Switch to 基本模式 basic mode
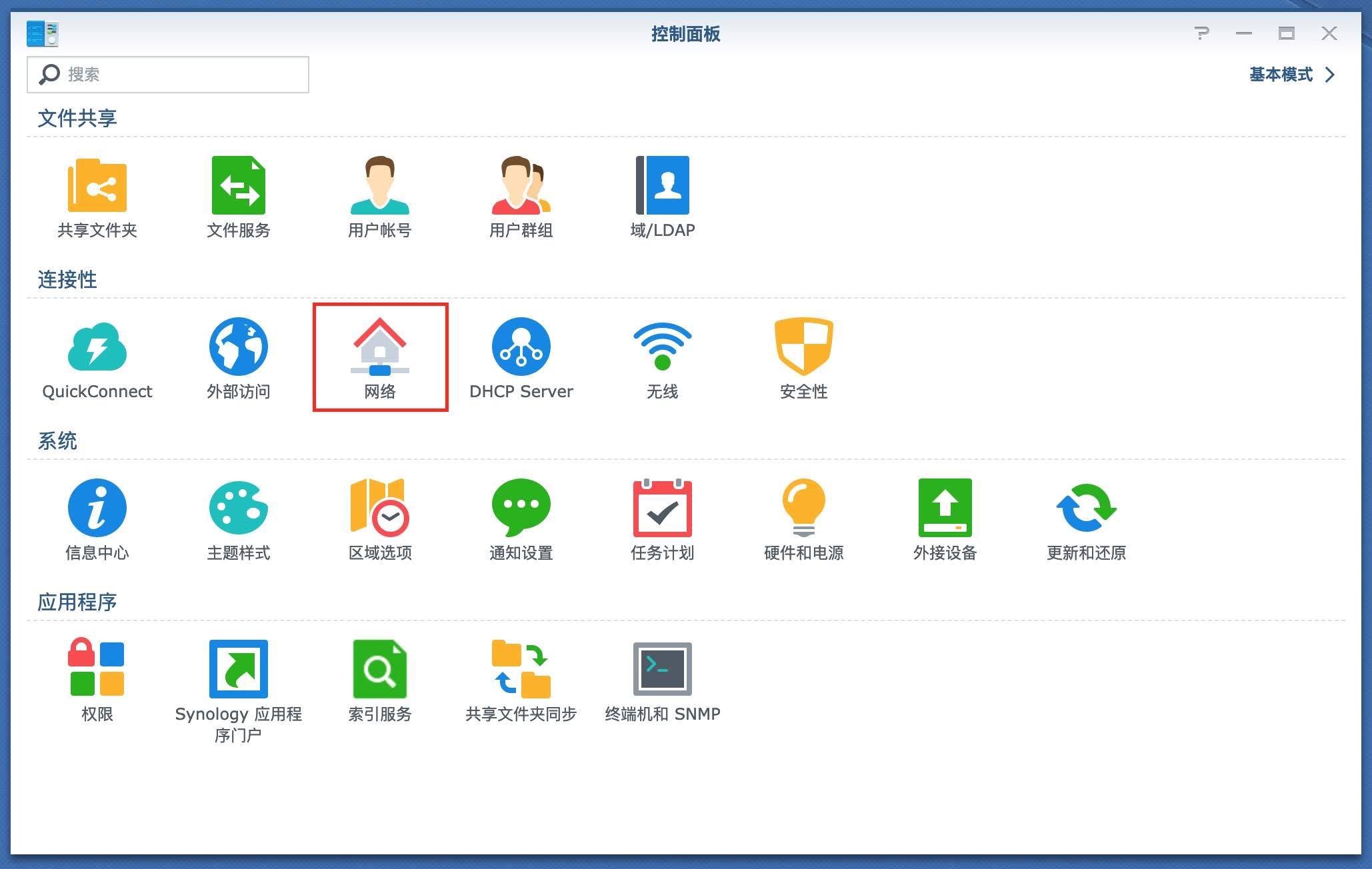This screenshot has width=1372, height=869. coord(1291,75)
